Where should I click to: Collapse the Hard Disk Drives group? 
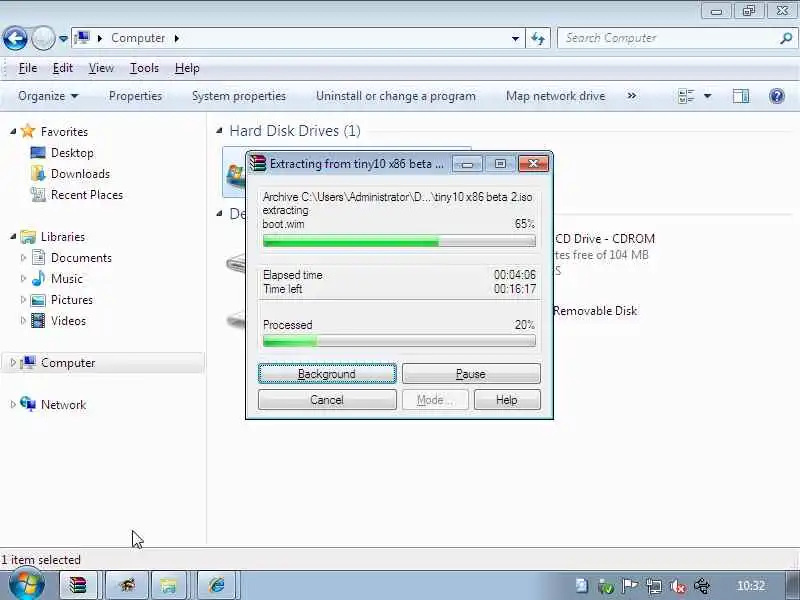(x=219, y=131)
